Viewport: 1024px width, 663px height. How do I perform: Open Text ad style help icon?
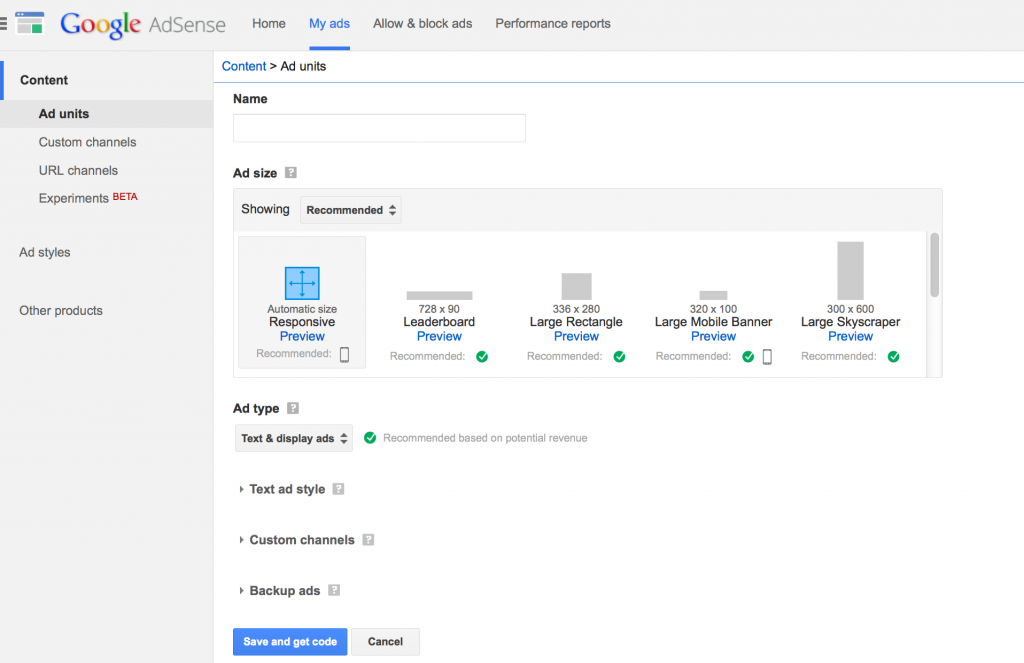[x=338, y=489]
